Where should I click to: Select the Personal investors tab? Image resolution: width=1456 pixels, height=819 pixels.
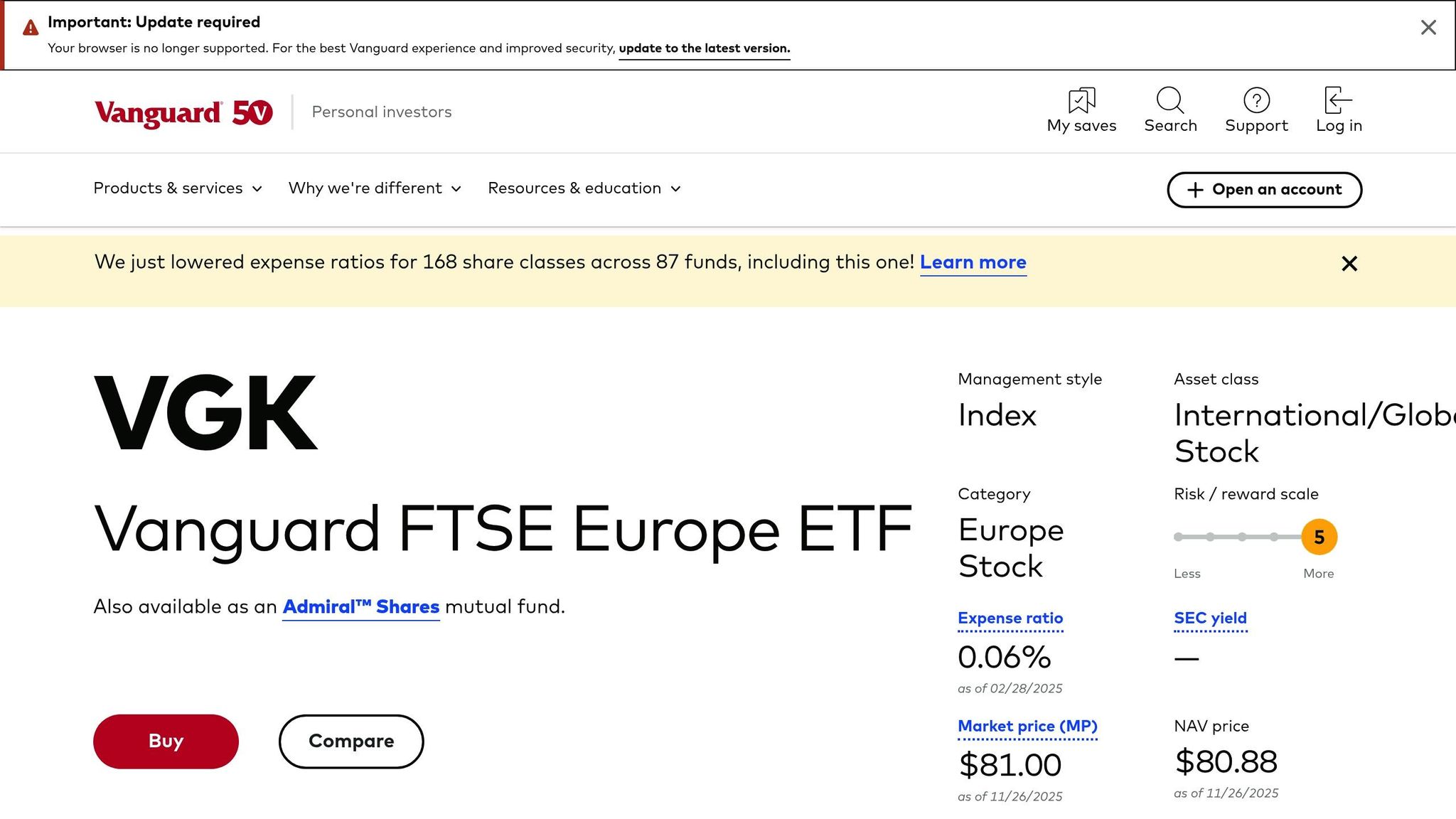(380, 112)
